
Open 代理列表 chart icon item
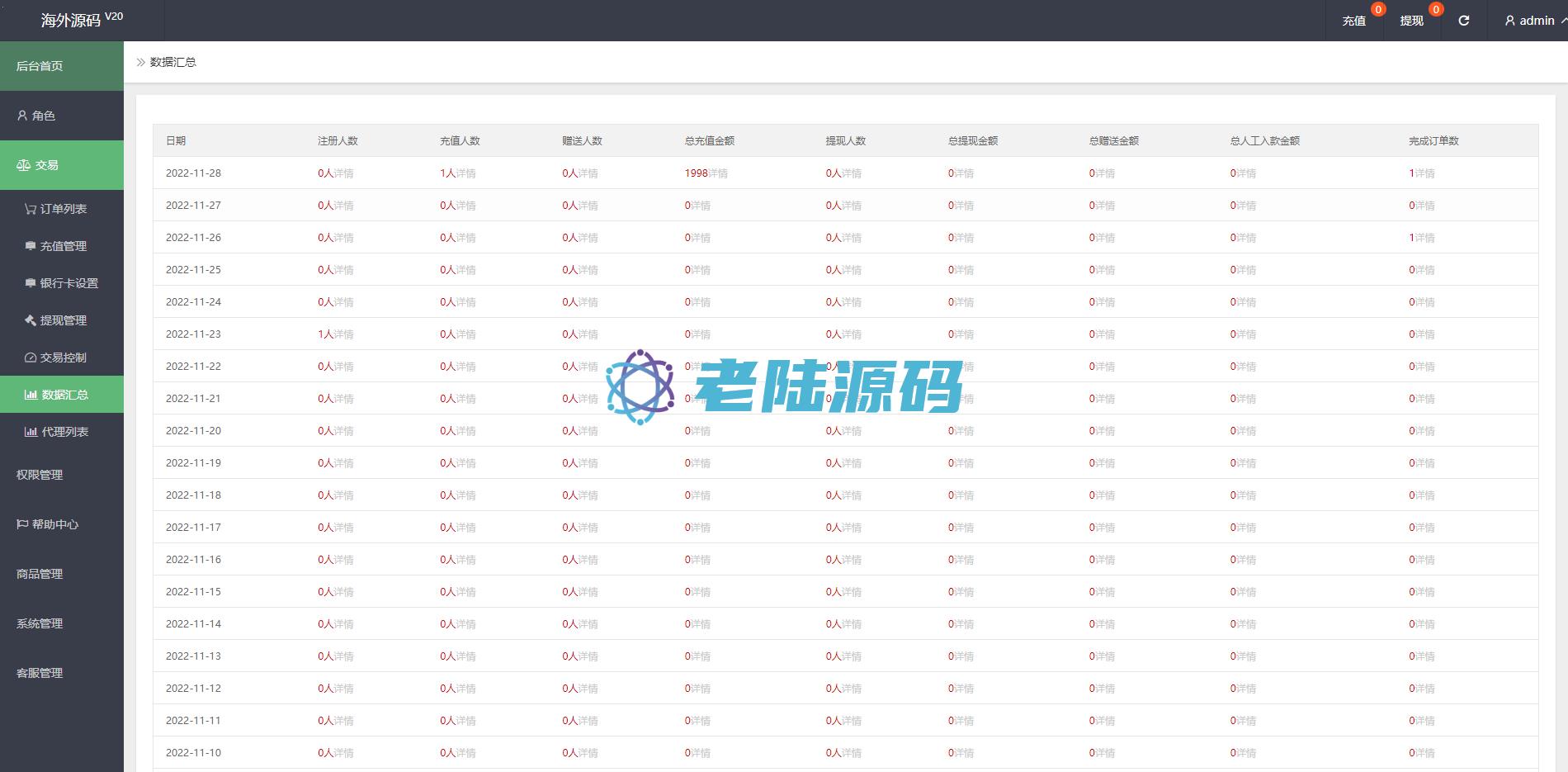tap(31, 432)
